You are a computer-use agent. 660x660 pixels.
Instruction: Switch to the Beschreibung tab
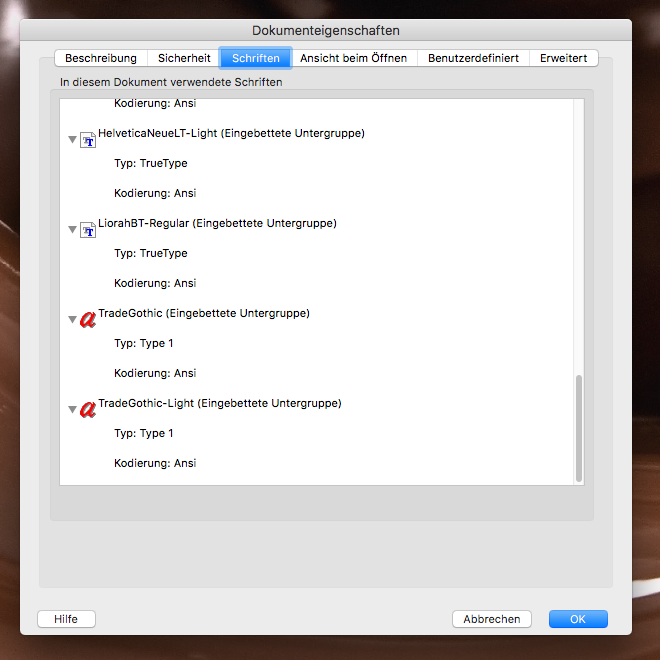101,58
